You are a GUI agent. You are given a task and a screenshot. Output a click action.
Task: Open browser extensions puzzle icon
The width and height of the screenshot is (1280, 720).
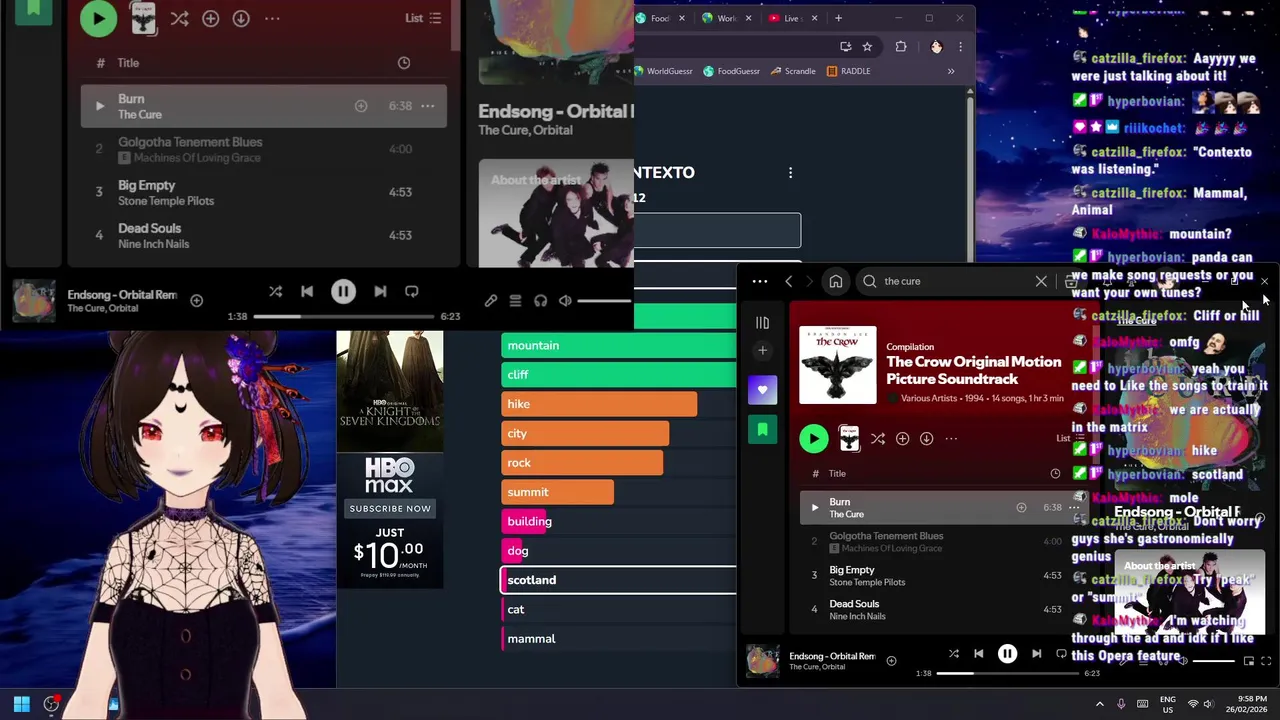[x=901, y=46]
